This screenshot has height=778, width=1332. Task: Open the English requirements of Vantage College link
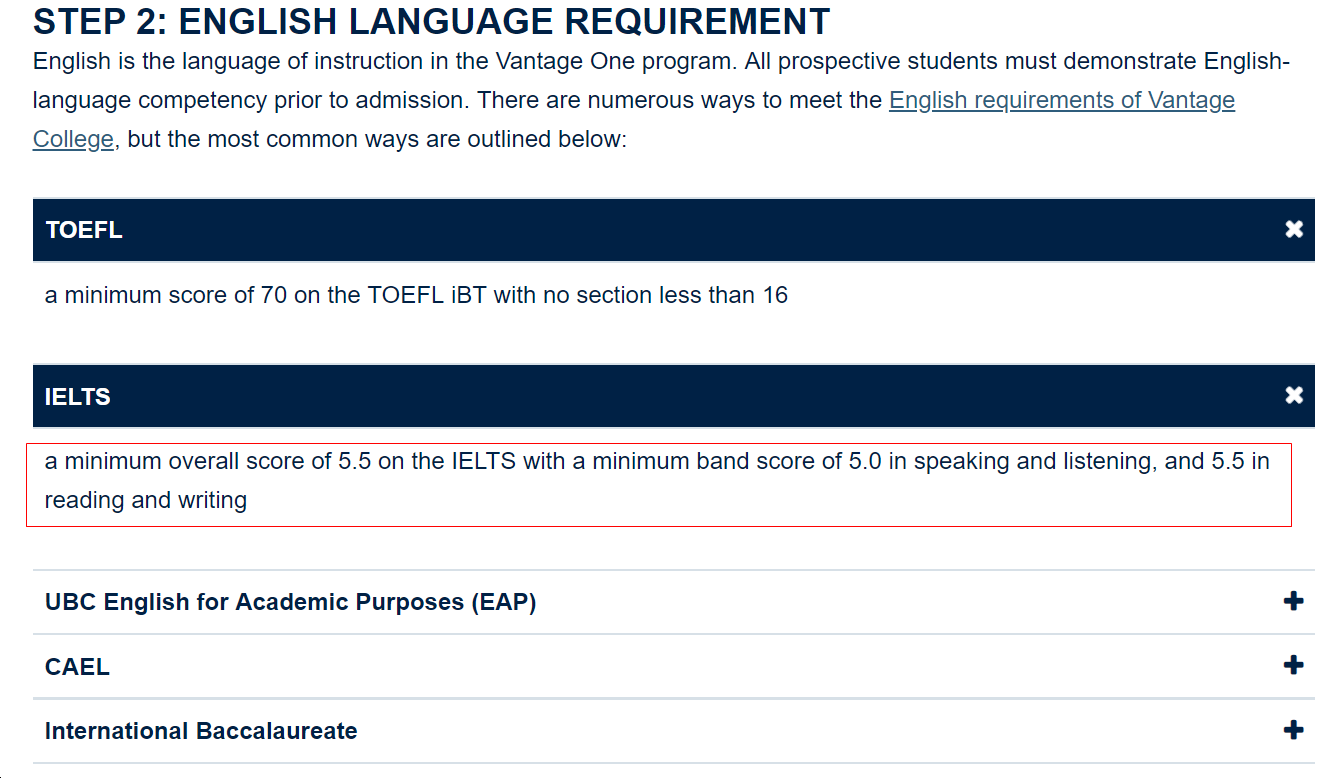tap(1062, 100)
